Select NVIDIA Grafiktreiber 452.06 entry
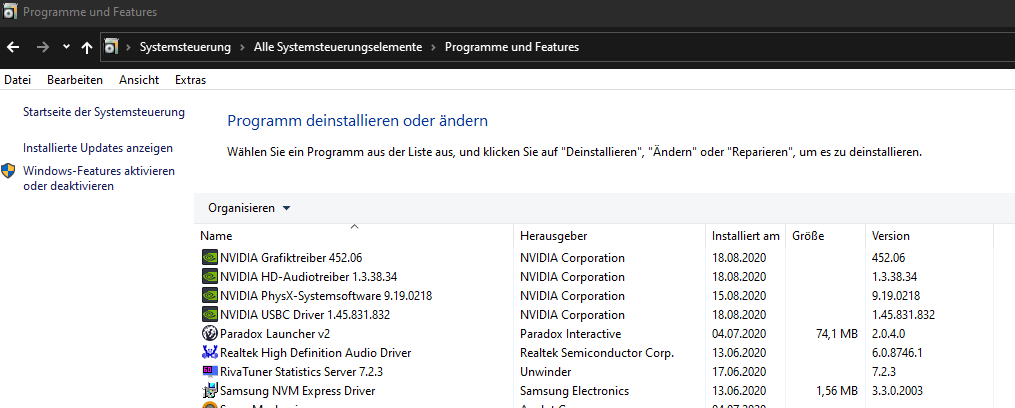 point(291,258)
